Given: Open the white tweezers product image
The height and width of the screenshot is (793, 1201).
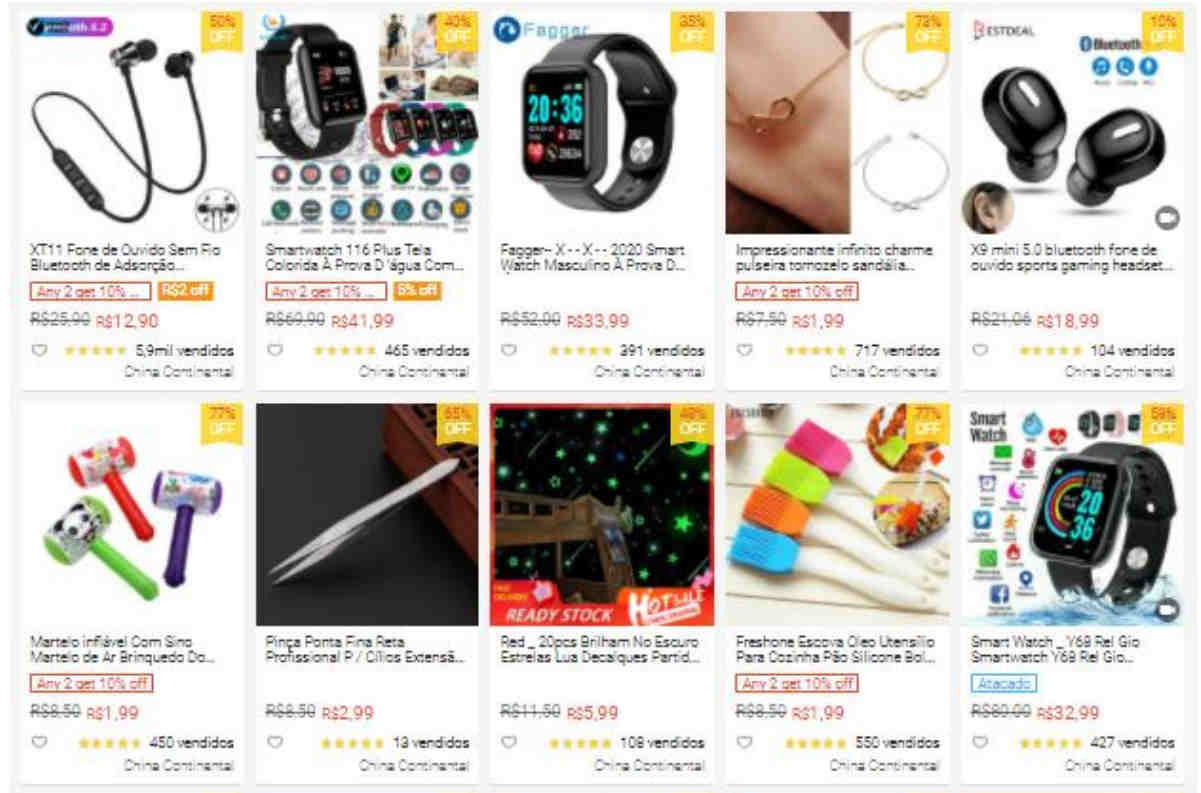Looking at the screenshot, I should pos(367,514).
